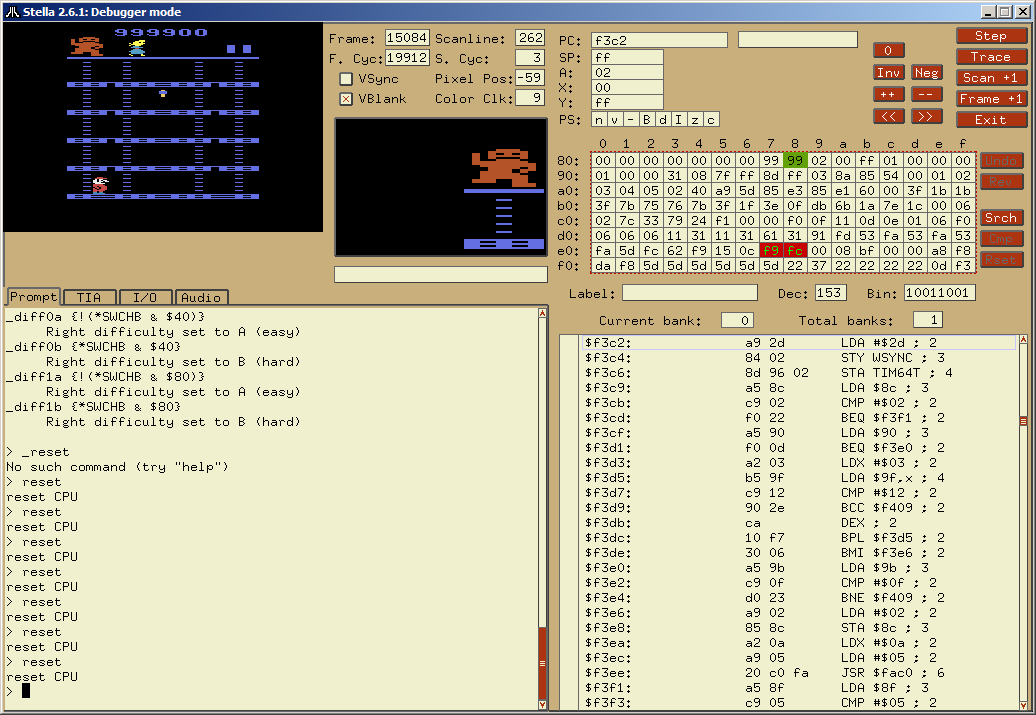Select disassembly line $f3c6 STA TIM64T
Viewport: 1036px width, 715px height.
pos(799,373)
